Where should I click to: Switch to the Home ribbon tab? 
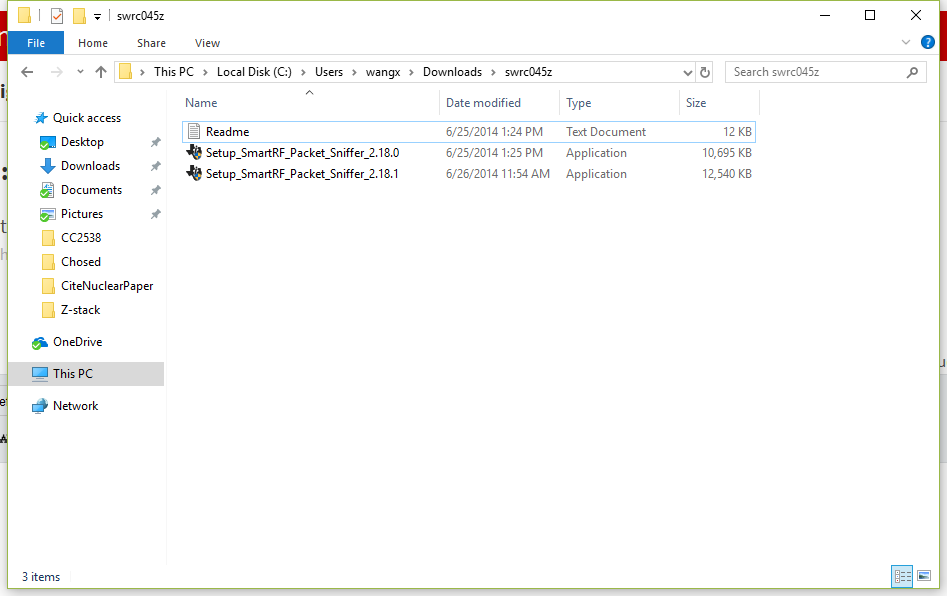pos(92,43)
